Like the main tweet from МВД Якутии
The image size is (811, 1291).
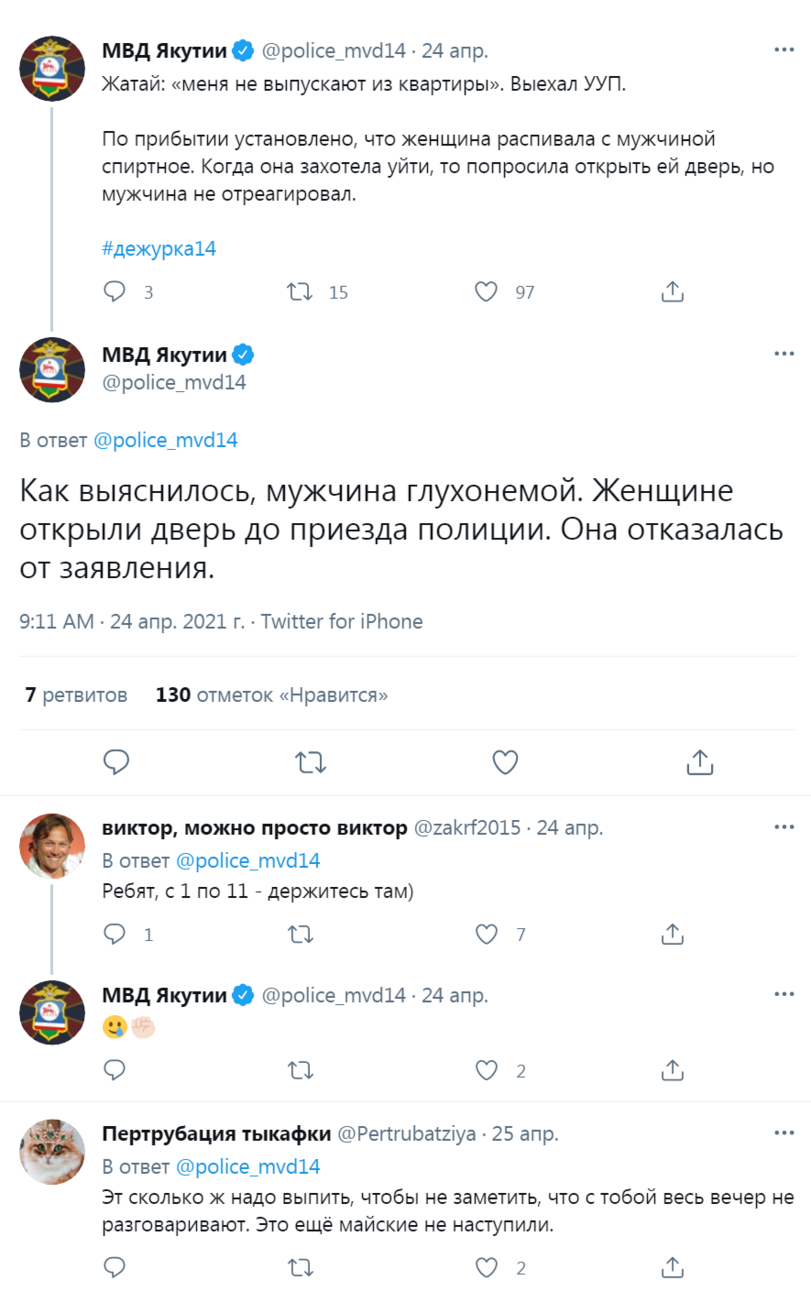point(505,763)
